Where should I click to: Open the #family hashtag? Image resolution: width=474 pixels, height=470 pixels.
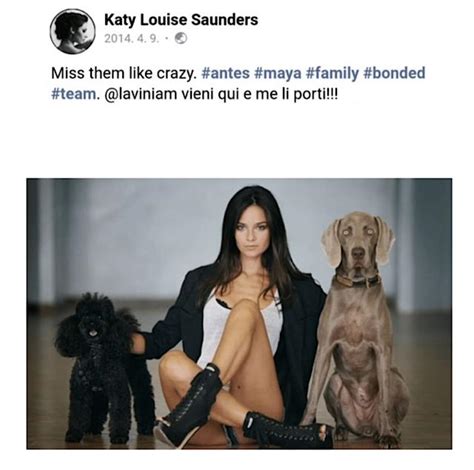332,73
